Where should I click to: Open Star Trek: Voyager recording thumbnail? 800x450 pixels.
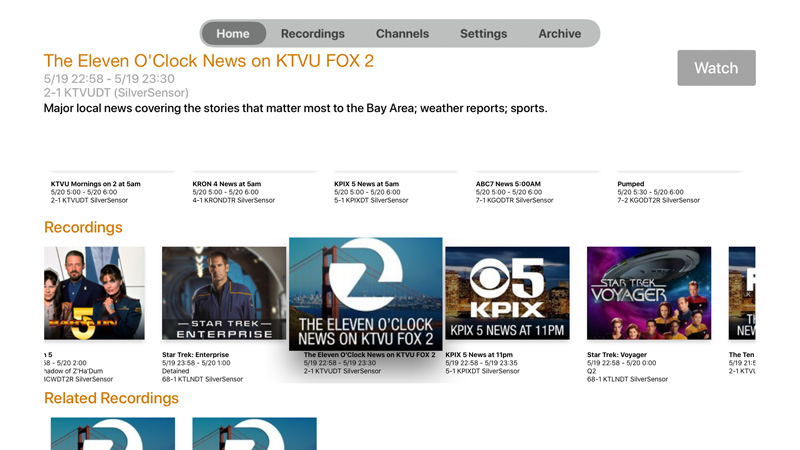click(x=649, y=293)
